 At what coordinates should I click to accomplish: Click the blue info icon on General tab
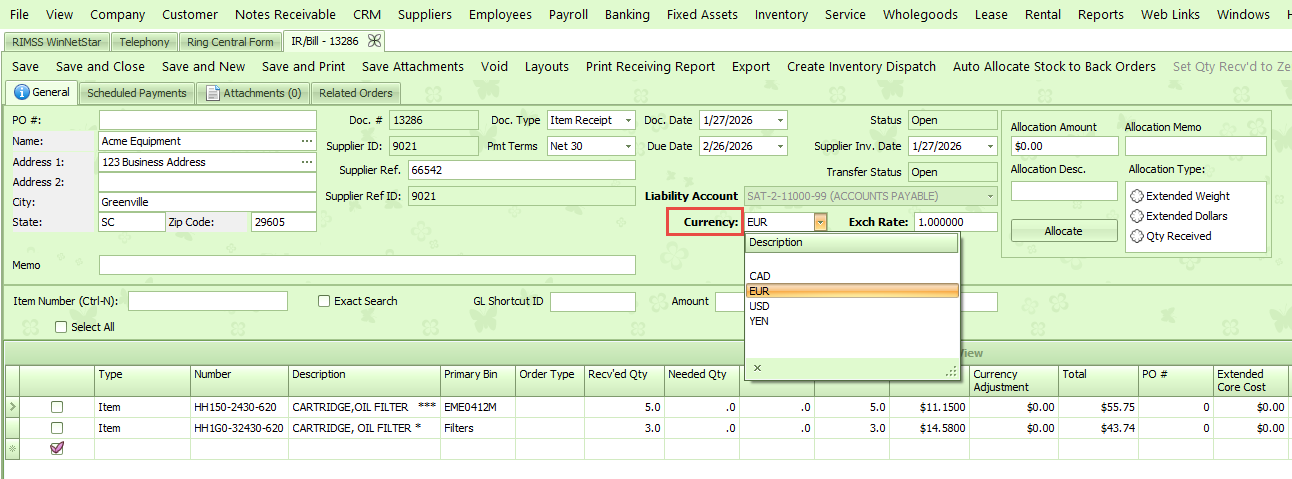point(22,92)
